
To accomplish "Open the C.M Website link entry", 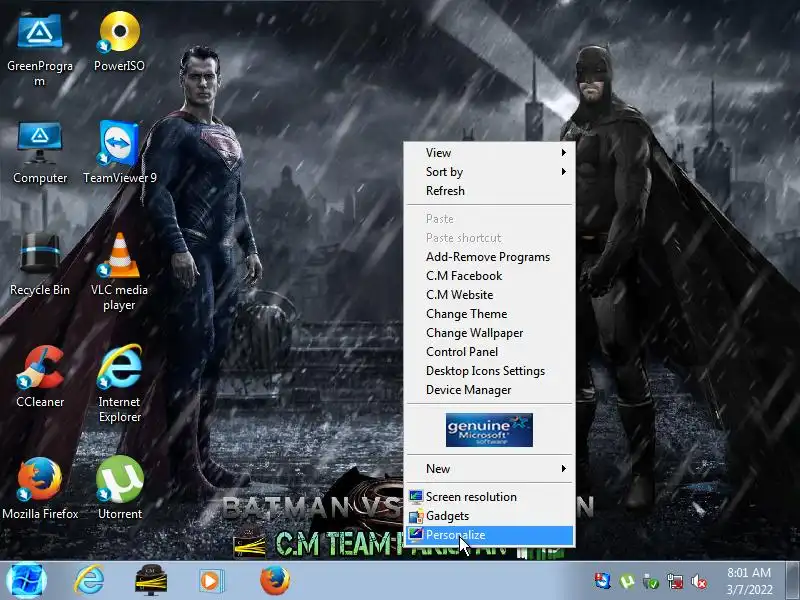I will (x=489, y=295).
